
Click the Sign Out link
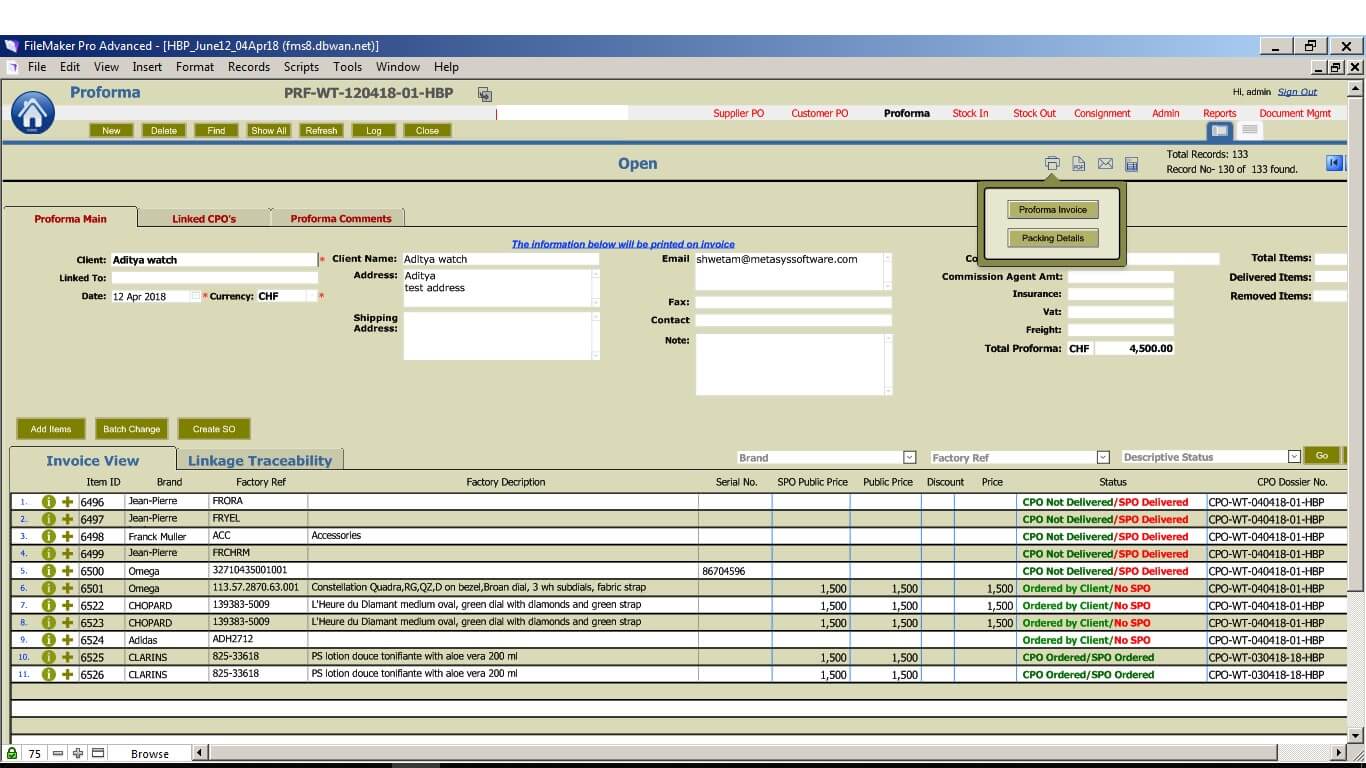[x=1297, y=92]
